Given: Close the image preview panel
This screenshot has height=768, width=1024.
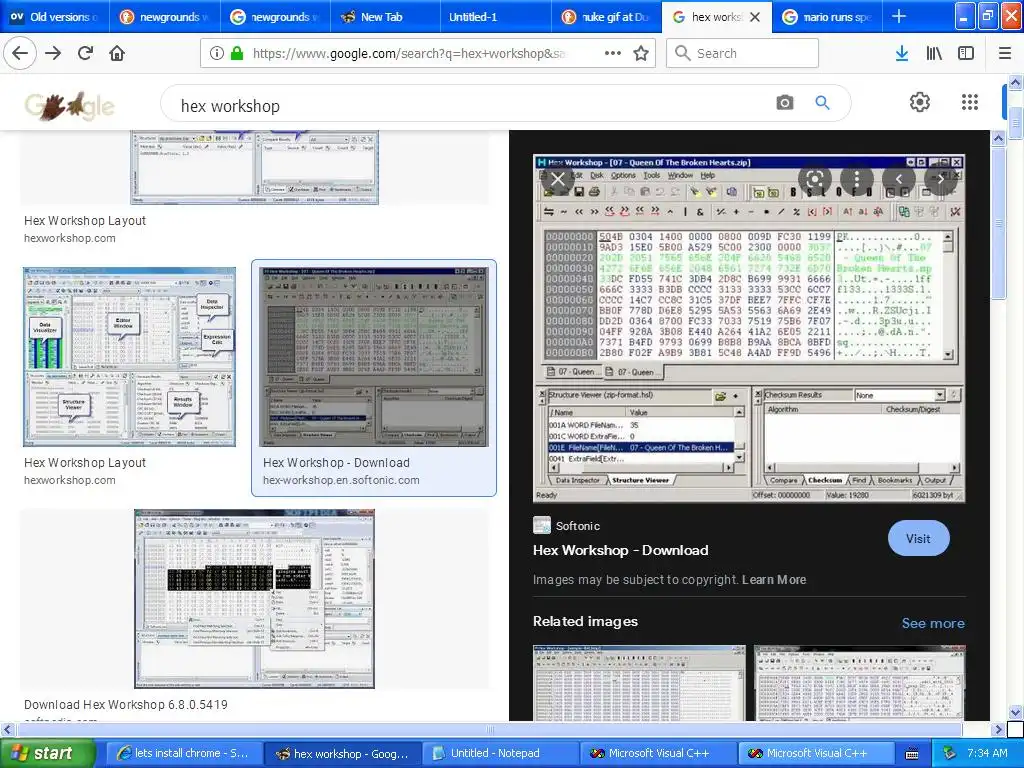Looking at the screenshot, I should click(558, 179).
